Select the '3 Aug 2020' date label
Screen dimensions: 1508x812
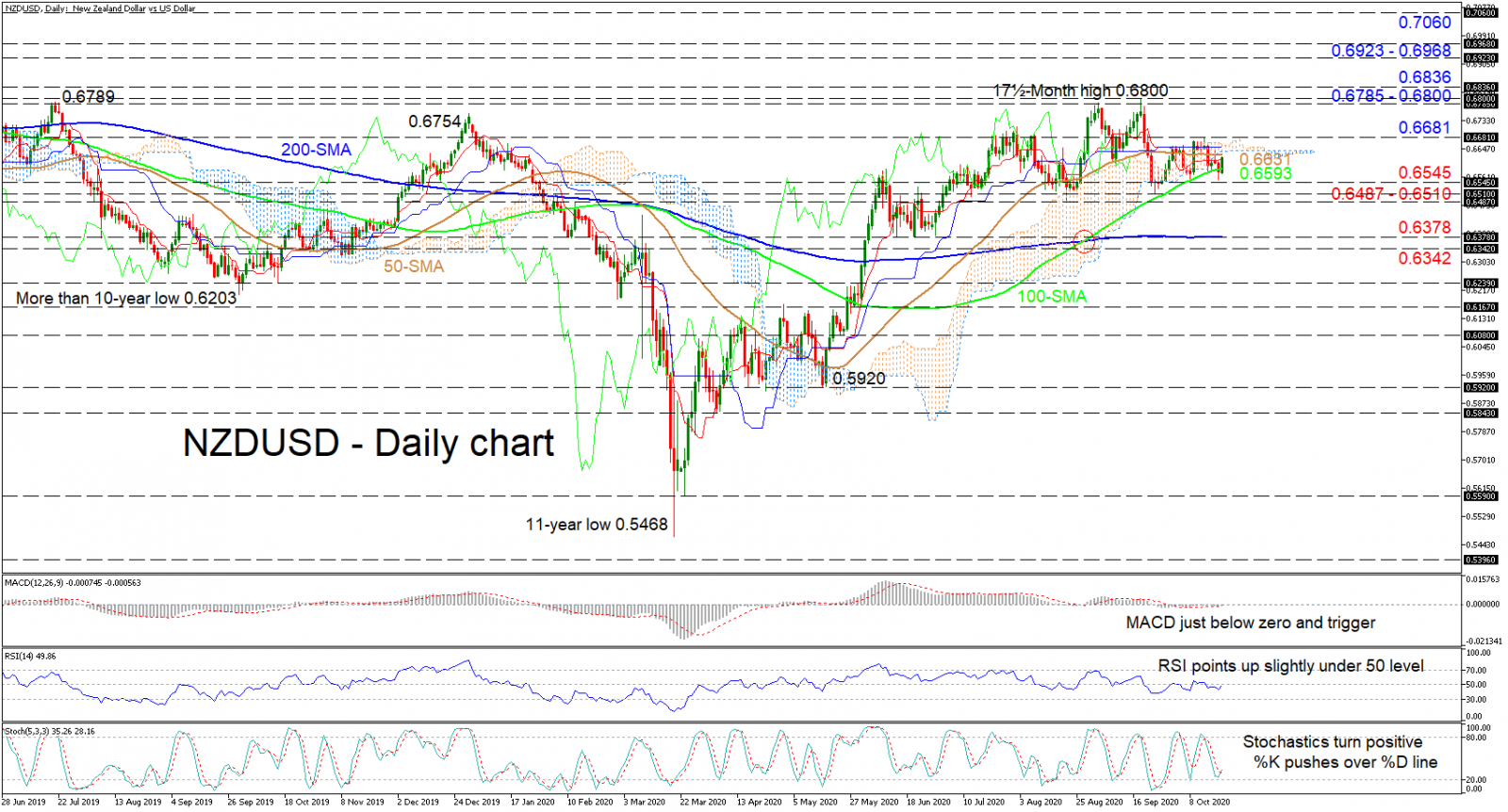(1041, 803)
